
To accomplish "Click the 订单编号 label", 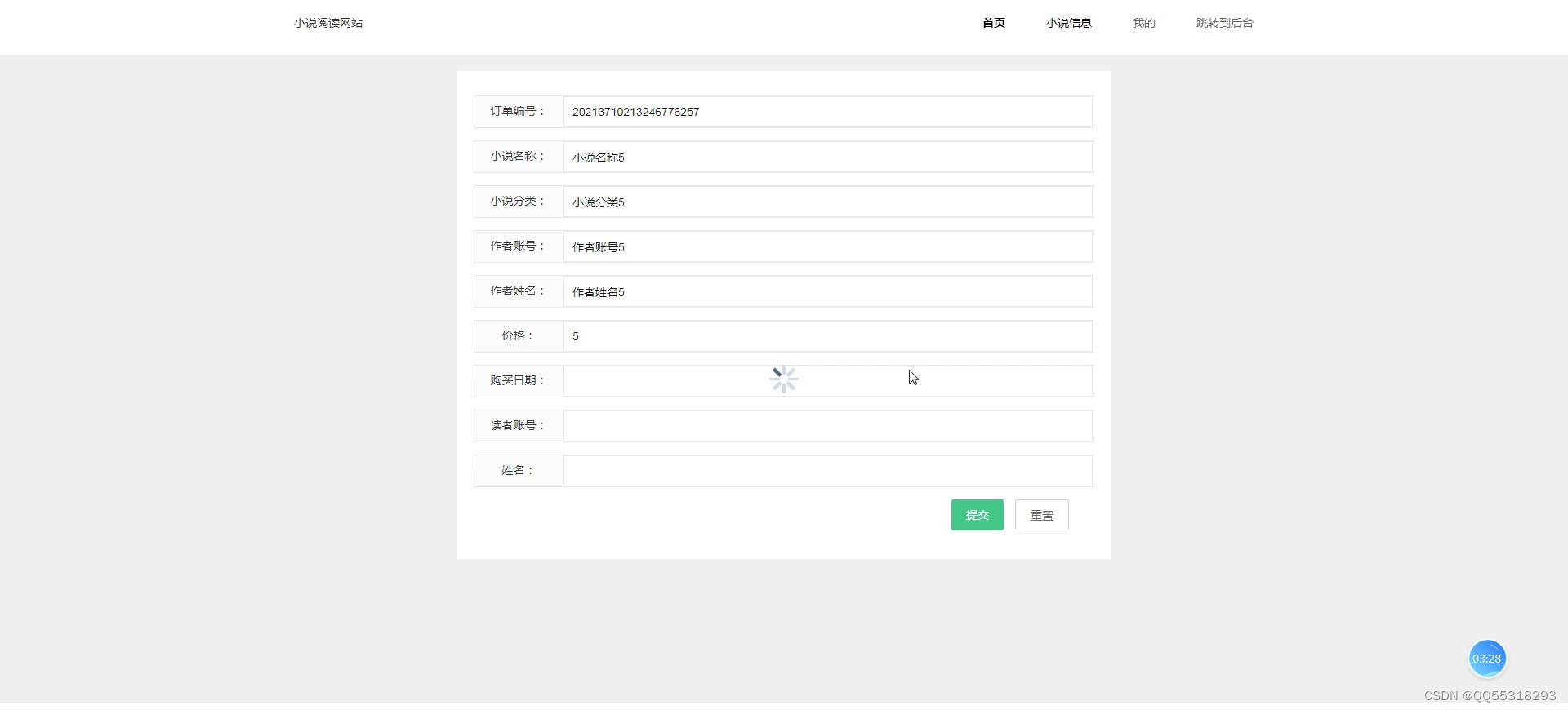I will tap(518, 111).
